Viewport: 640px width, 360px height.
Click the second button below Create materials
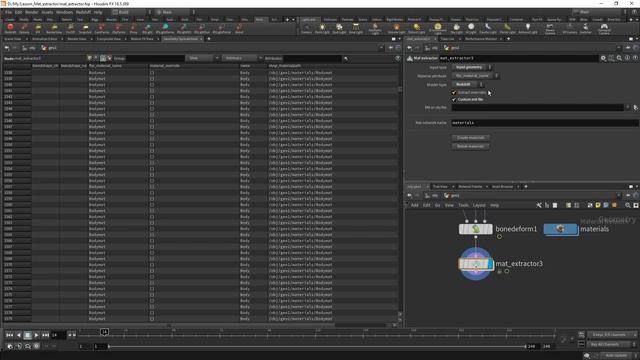pyautogui.click(x=471, y=147)
